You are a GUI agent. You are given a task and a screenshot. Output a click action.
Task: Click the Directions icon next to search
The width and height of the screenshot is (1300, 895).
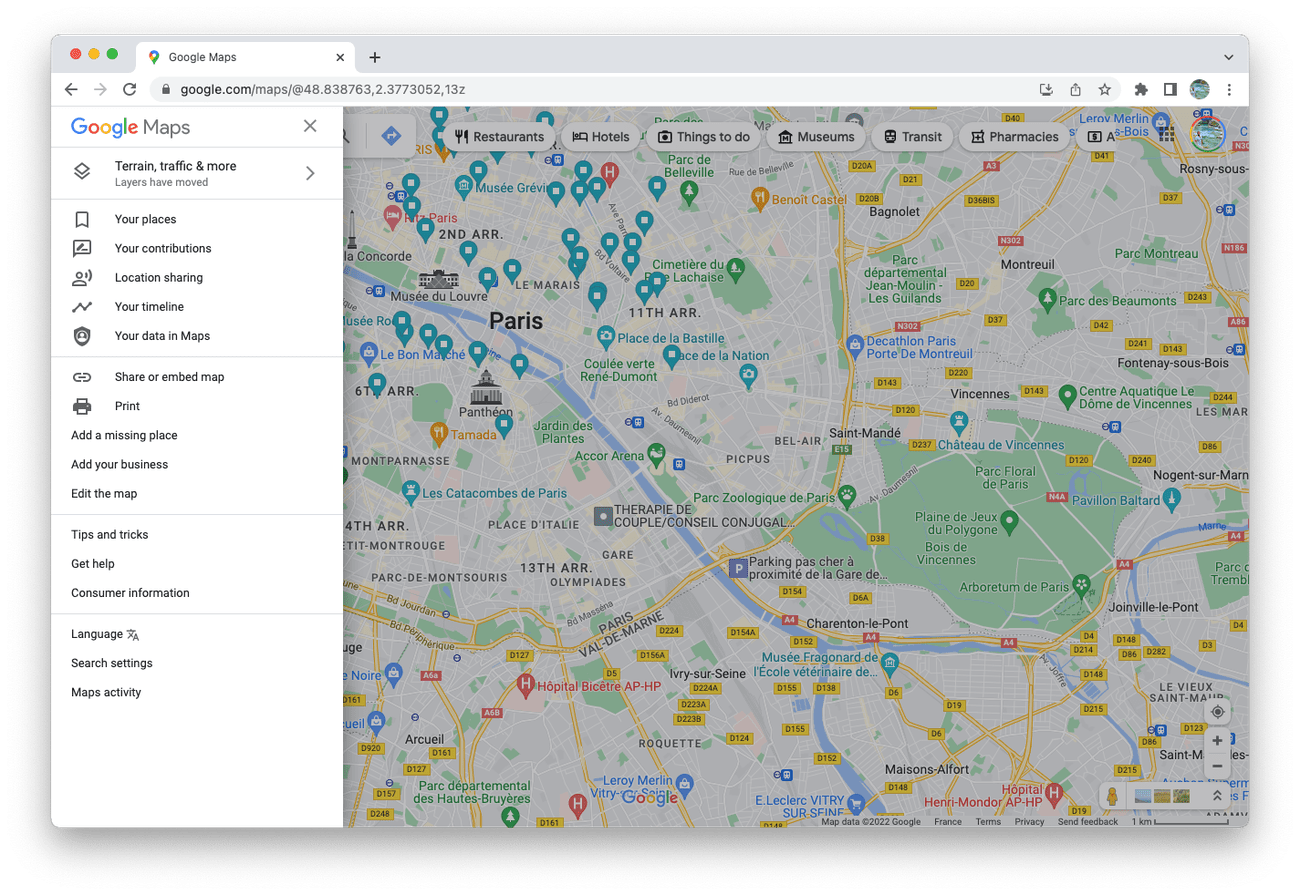(391, 135)
